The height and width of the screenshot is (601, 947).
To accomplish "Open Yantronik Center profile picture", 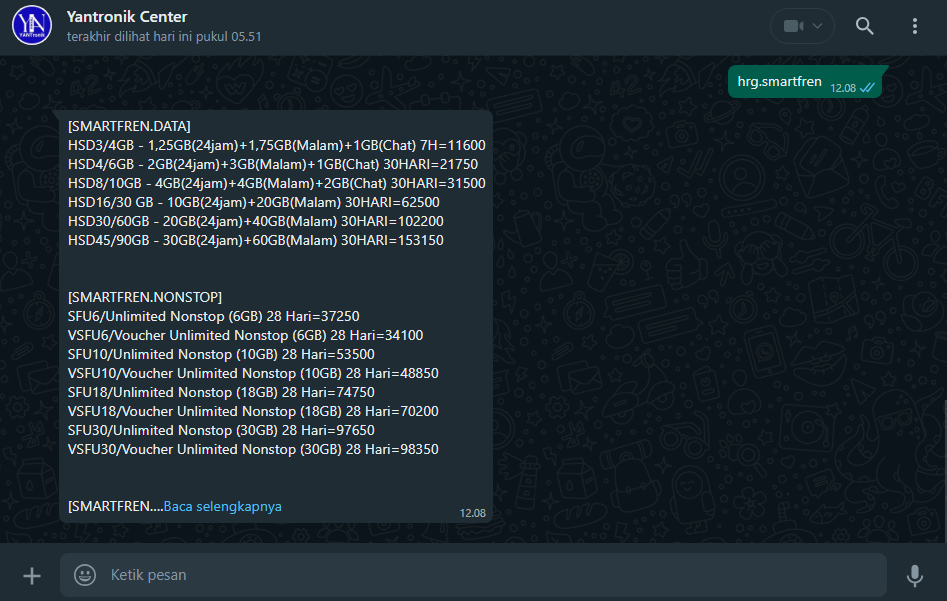I will [31, 26].
